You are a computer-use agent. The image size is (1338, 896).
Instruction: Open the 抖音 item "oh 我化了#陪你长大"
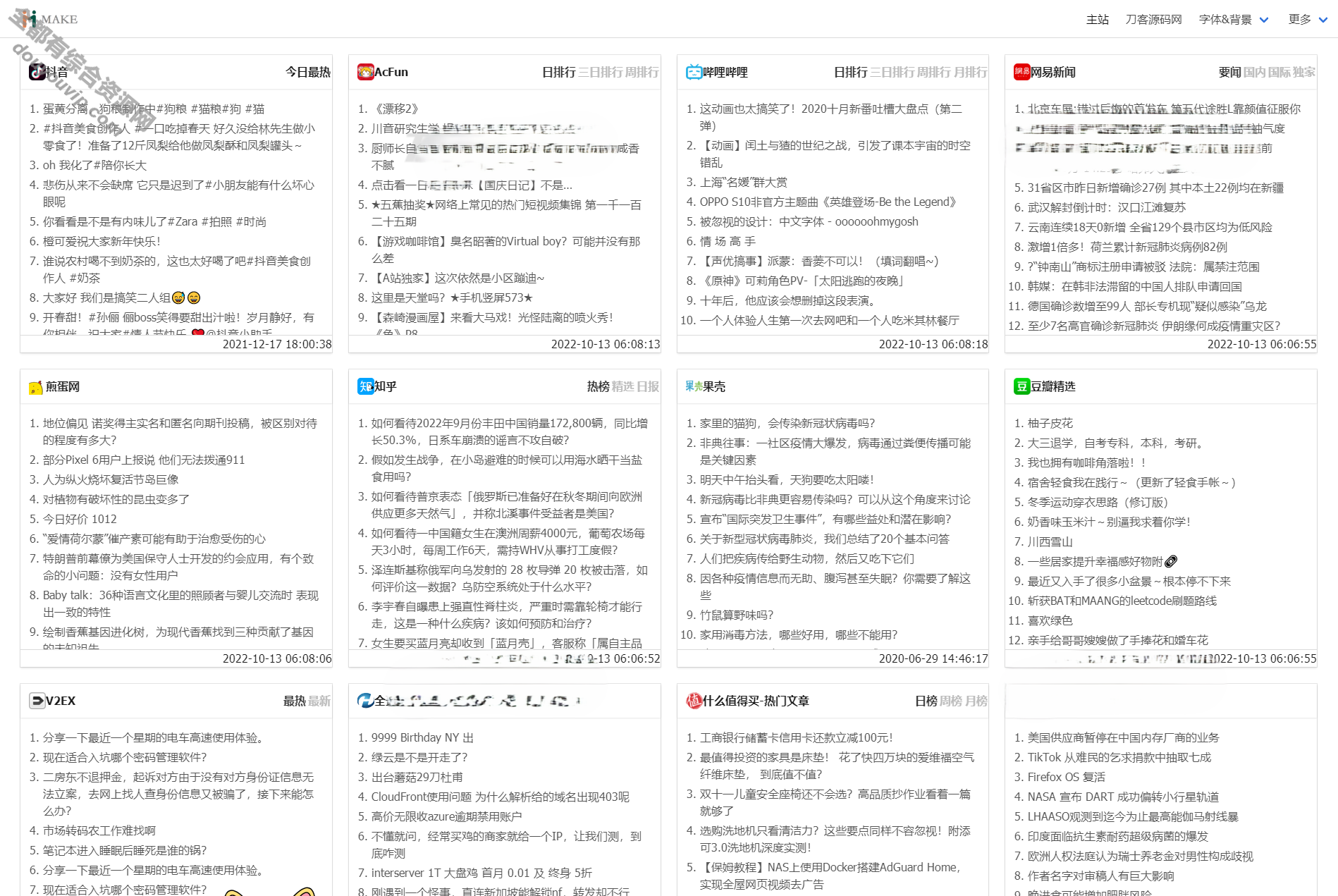click(x=94, y=165)
